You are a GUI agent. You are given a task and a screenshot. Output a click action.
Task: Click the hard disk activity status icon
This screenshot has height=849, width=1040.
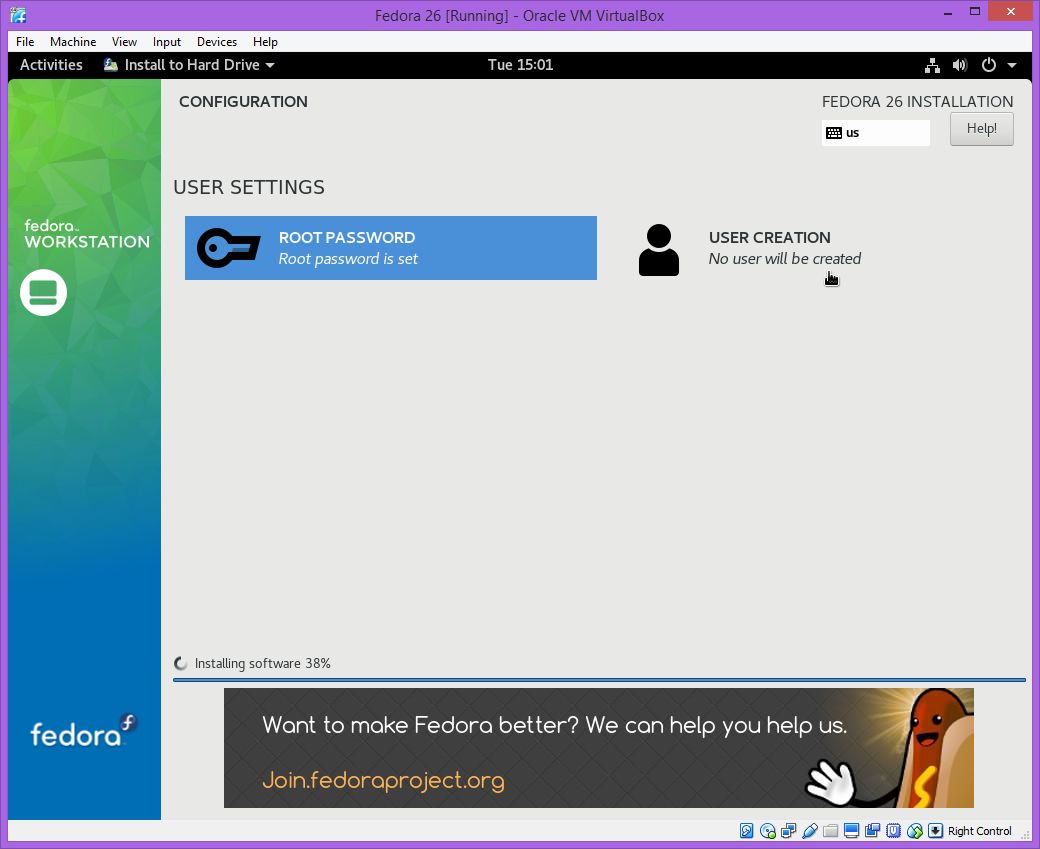tap(746, 830)
